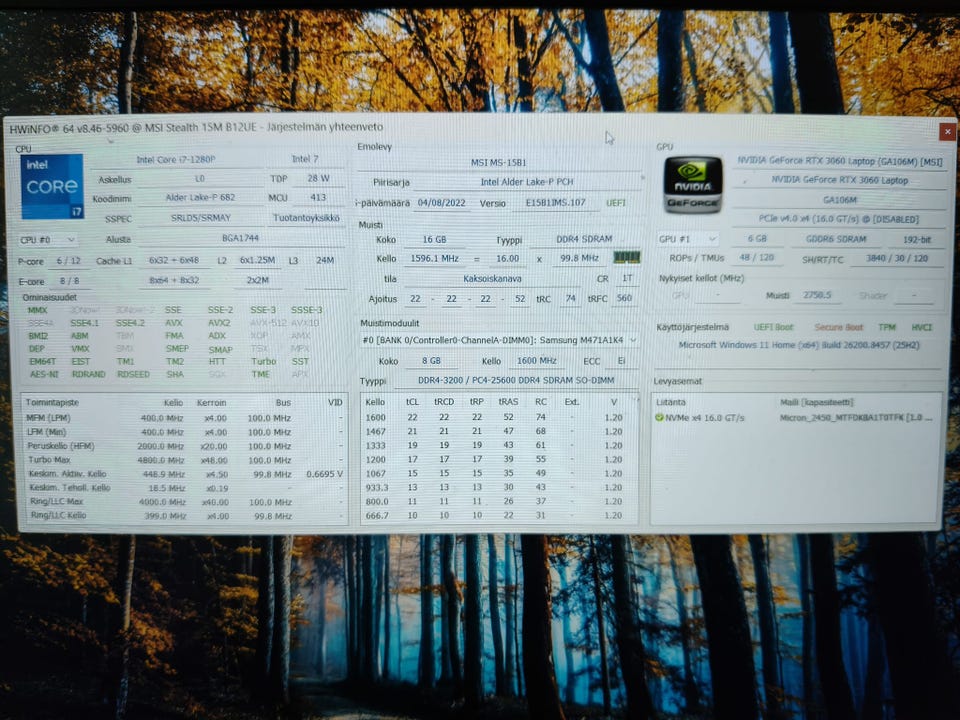Click the Microsoft Windows 11 Home build text
Screen dimensions: 960x720
tap(798, 345)
